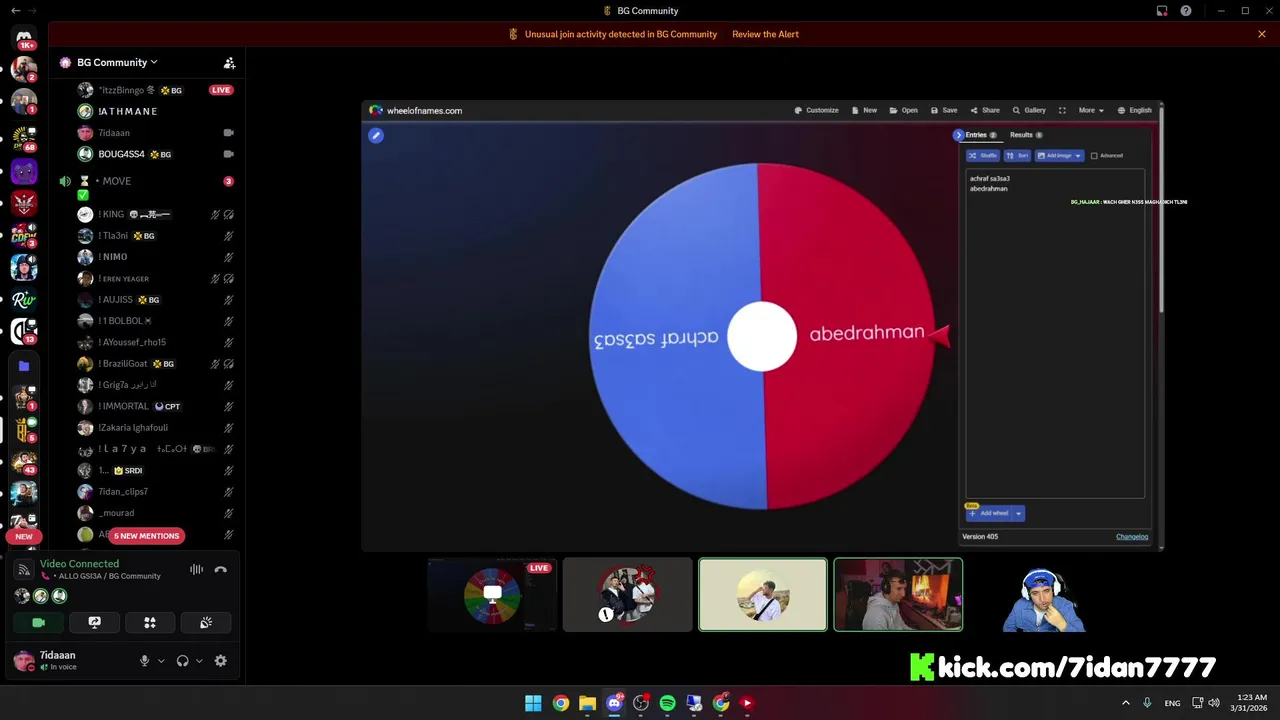Click NEW unread indicator in server list
1280x720 pixels.
pyautogui.click(x=24, y=536)
